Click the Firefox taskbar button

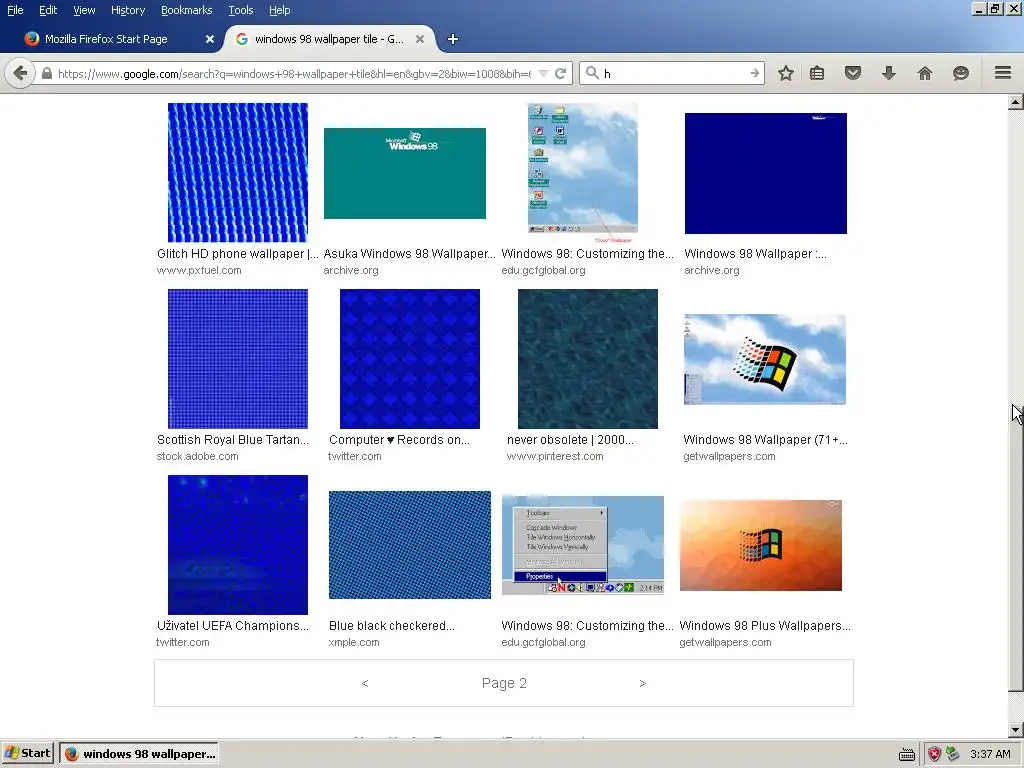click(x=139, y=754)
